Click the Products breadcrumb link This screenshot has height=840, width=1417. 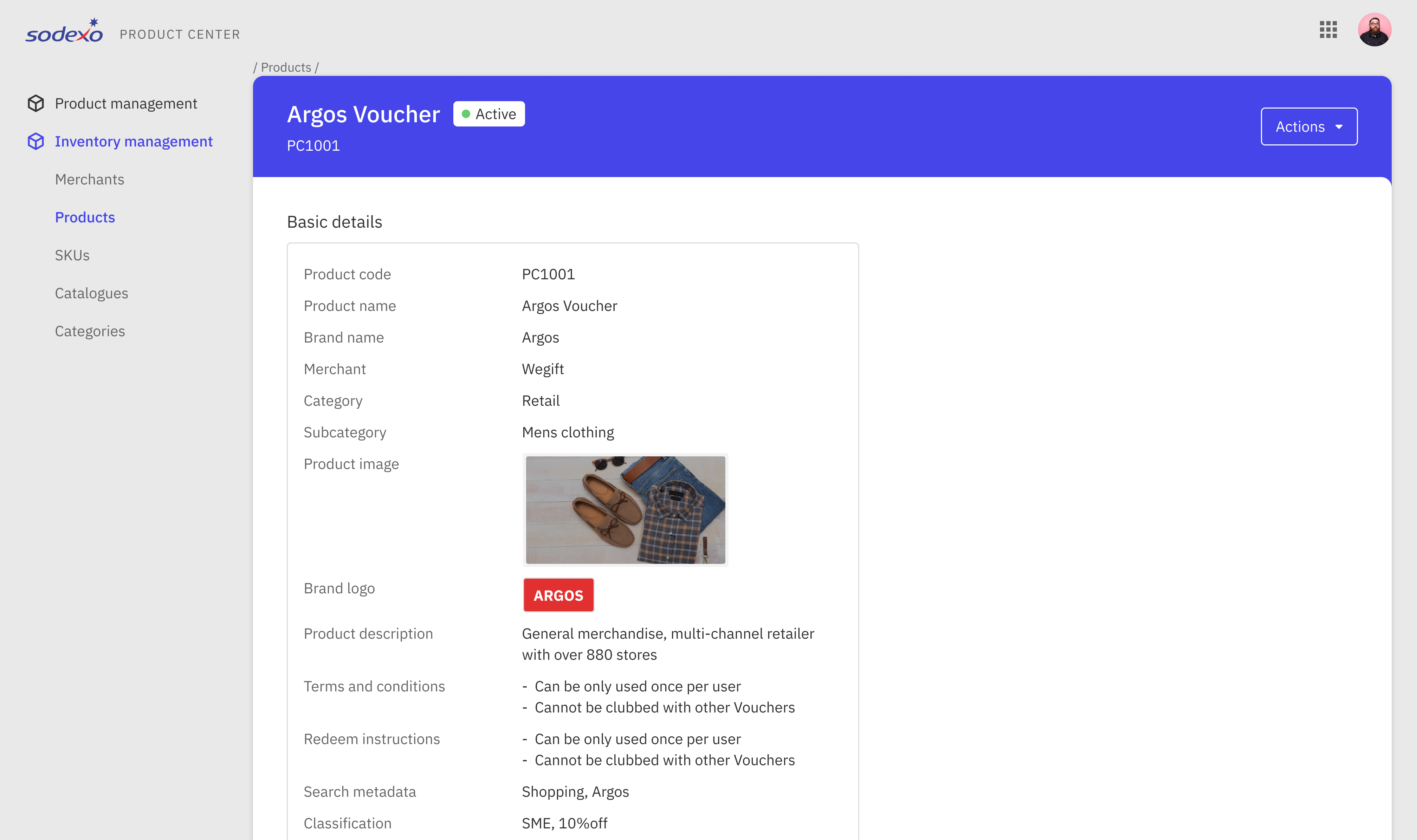pyautogui.click(x=286, y=67)
